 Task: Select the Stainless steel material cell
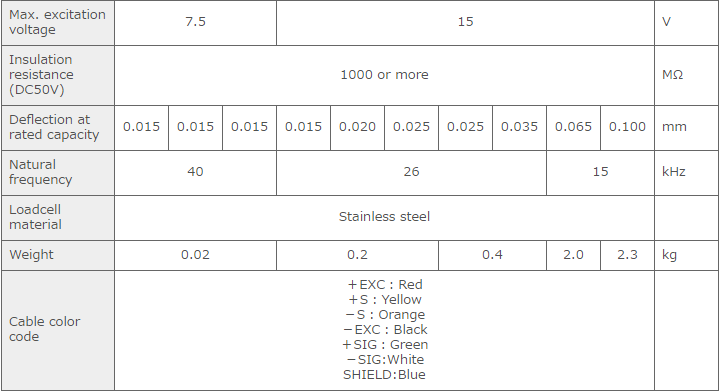tap(384, 217)
